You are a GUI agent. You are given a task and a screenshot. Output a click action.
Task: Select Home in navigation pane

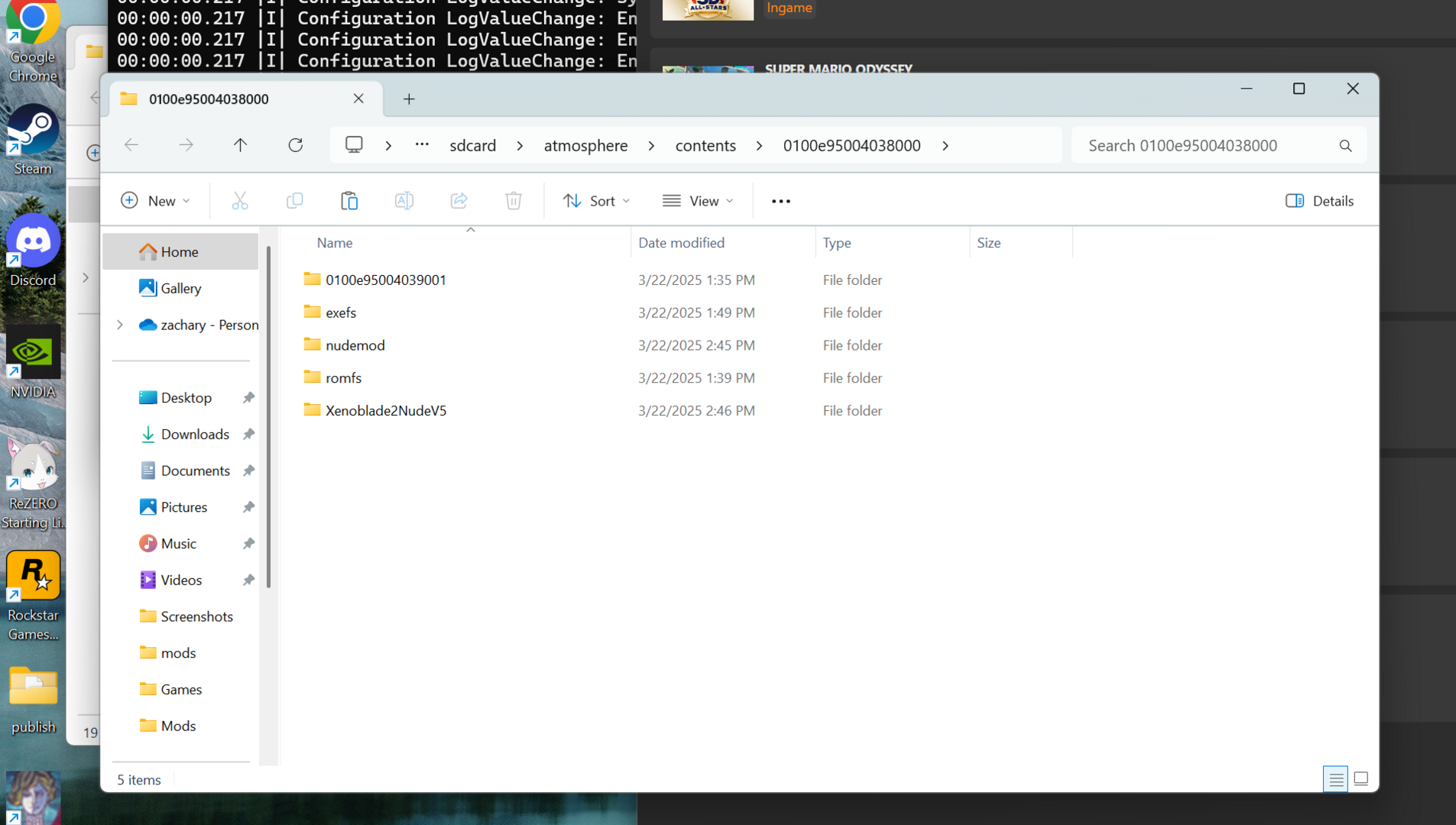click(x=180, y=251)
